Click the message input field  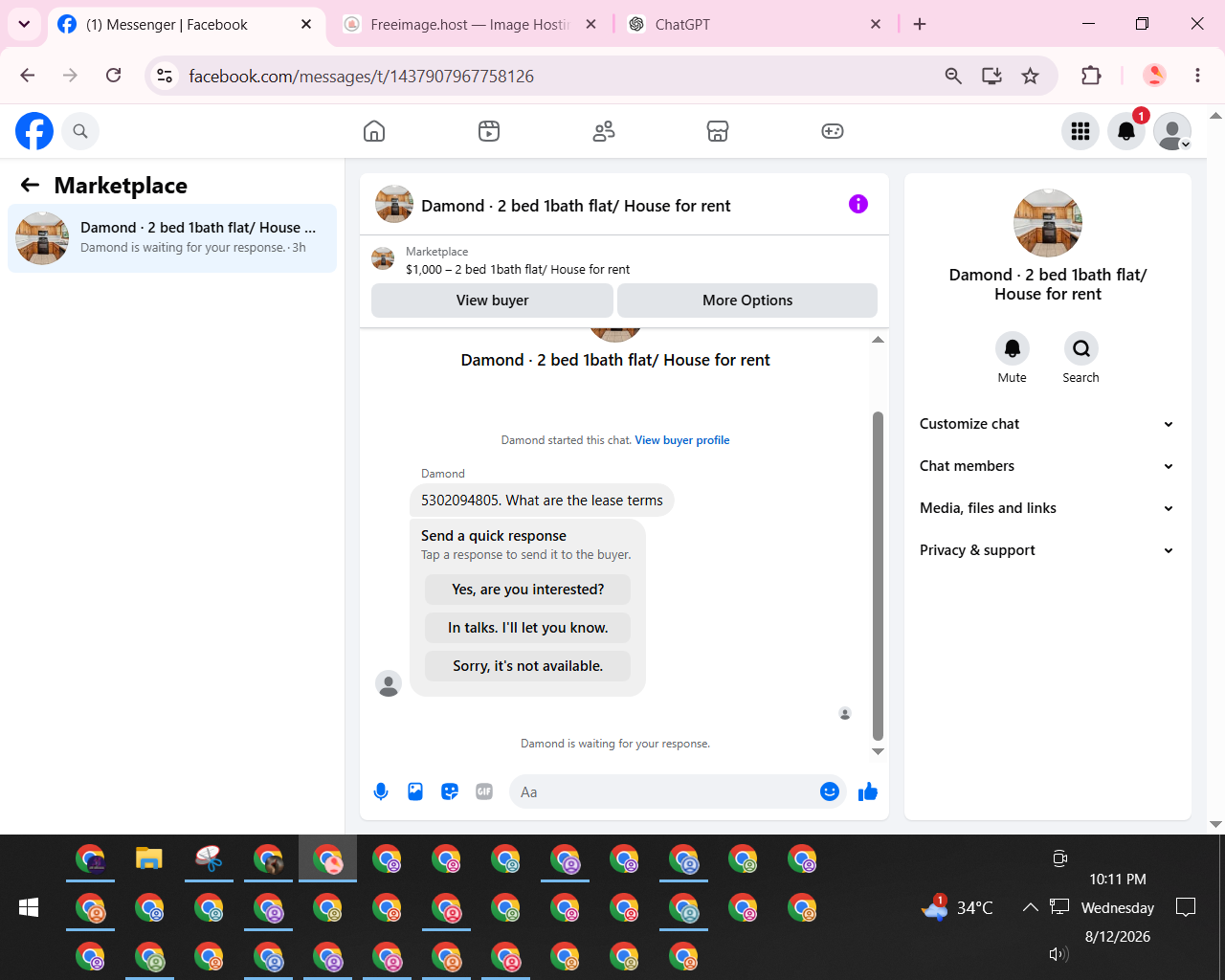pos(678,791)
